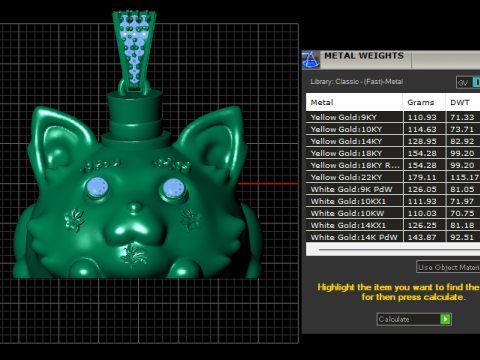Click the 143.87 grams value
Viewport: 480px width, 360px height.
point(422,237)
